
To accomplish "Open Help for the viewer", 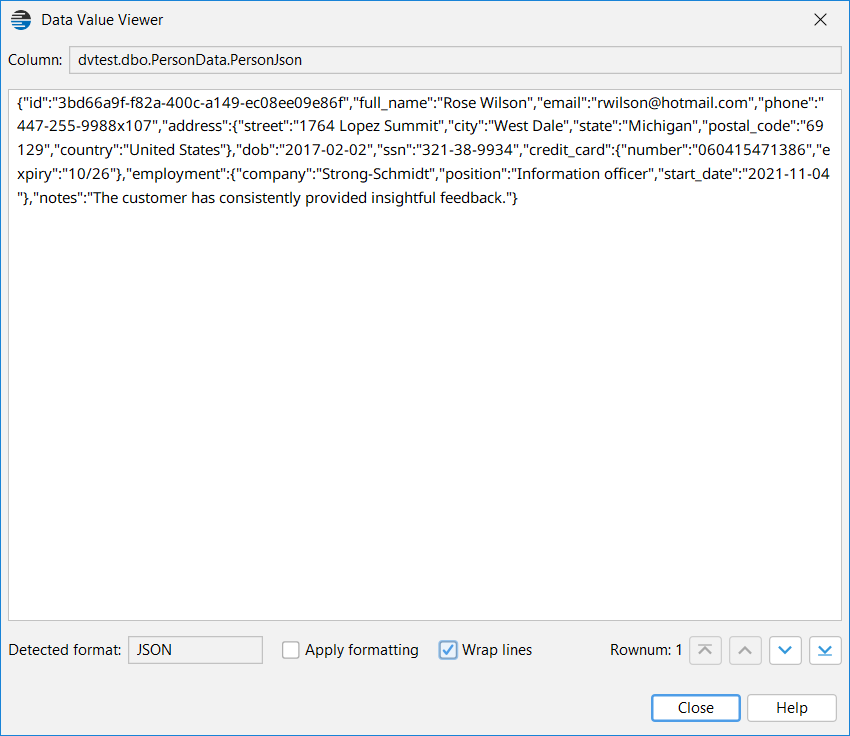I will tap(791, 708).
